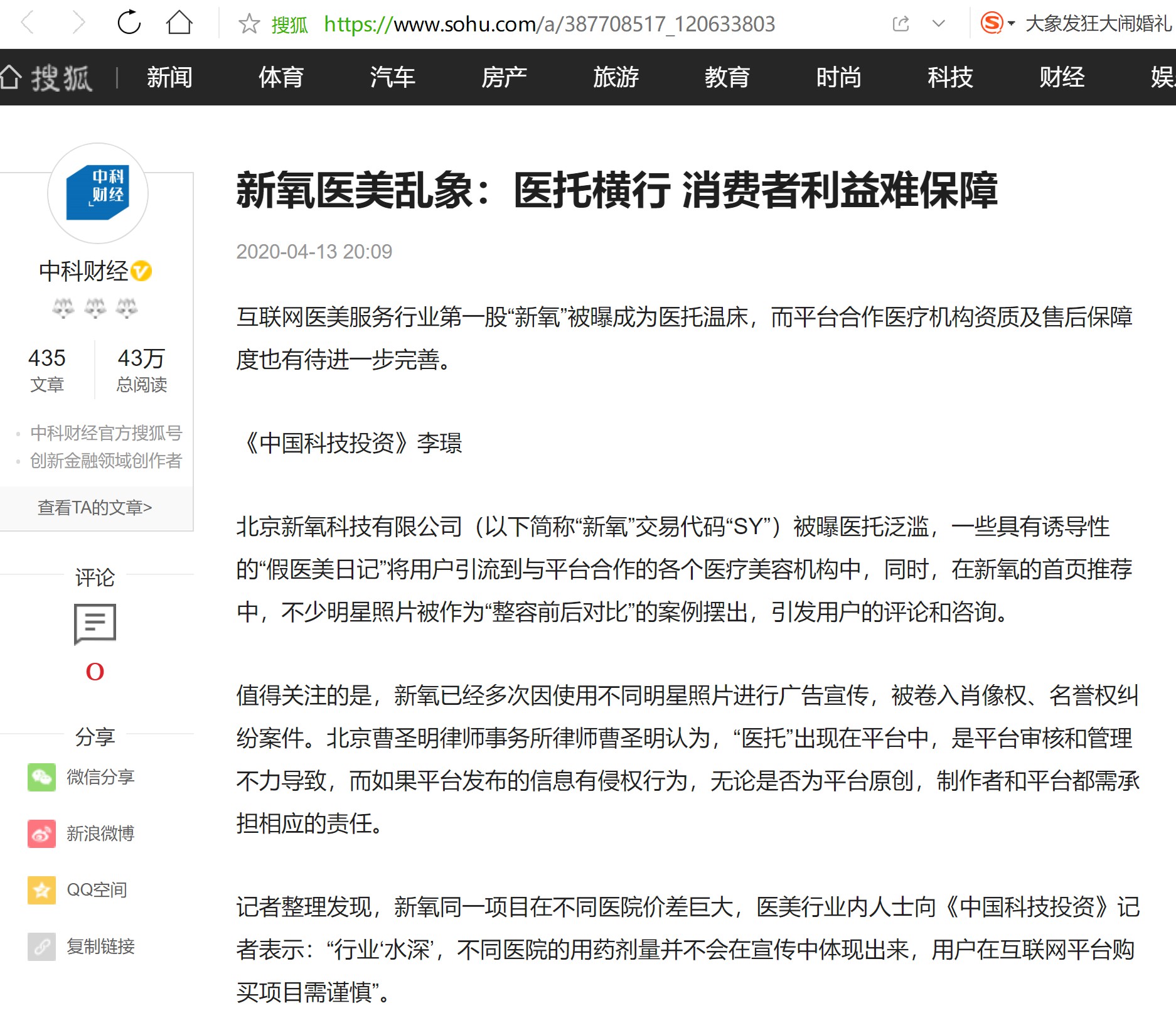1176x1035 pixels.
Task: Click the browser back arrow
Action: click(x=27, y=23)
